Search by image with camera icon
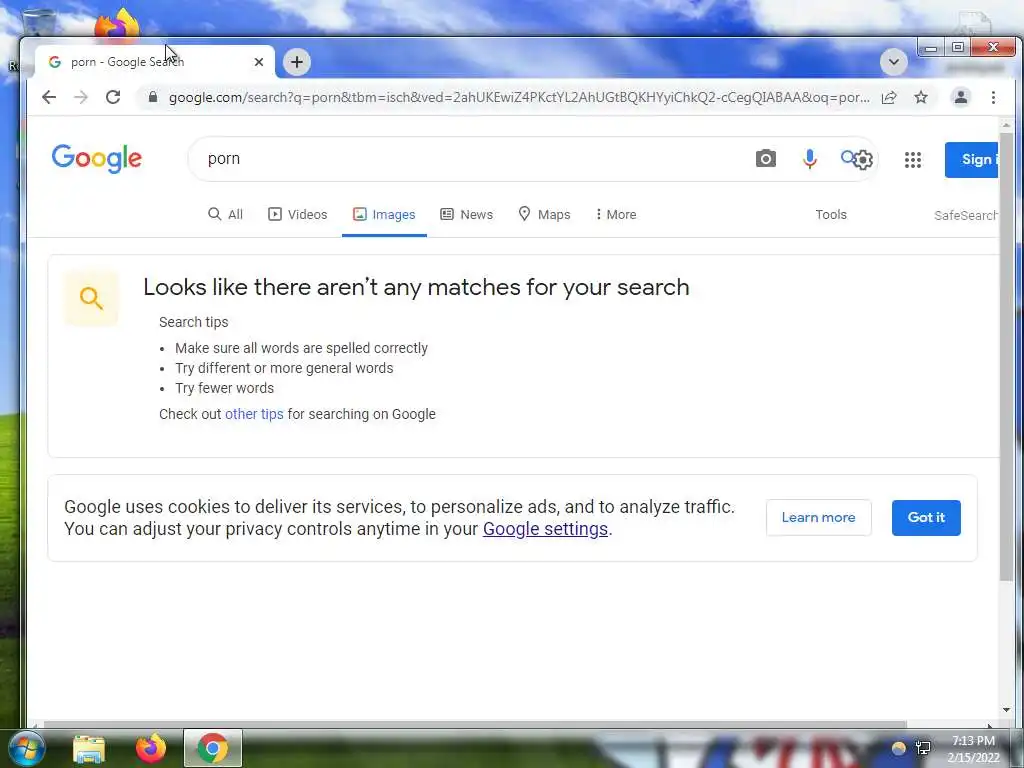 765,159
